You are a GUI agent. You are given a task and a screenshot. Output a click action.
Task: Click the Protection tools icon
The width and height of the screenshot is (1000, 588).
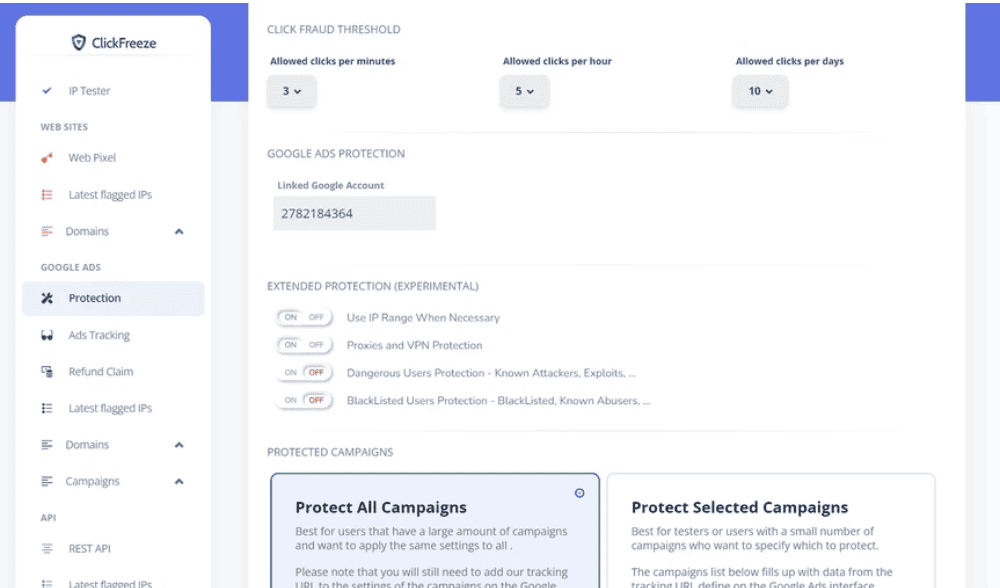(47, 298)
